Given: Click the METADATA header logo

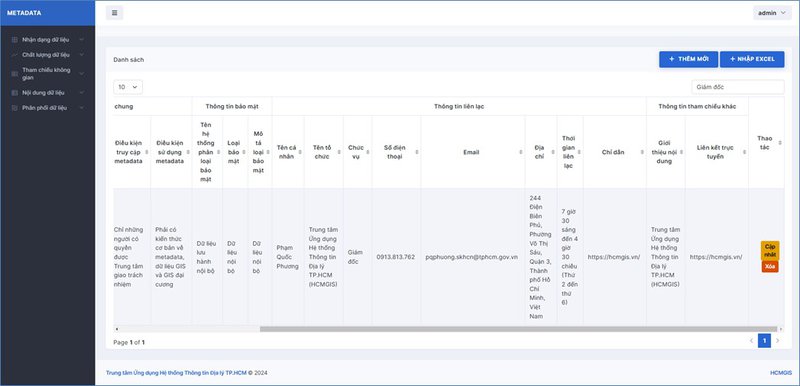Looking at the screenshot, I should coord(24,13).
